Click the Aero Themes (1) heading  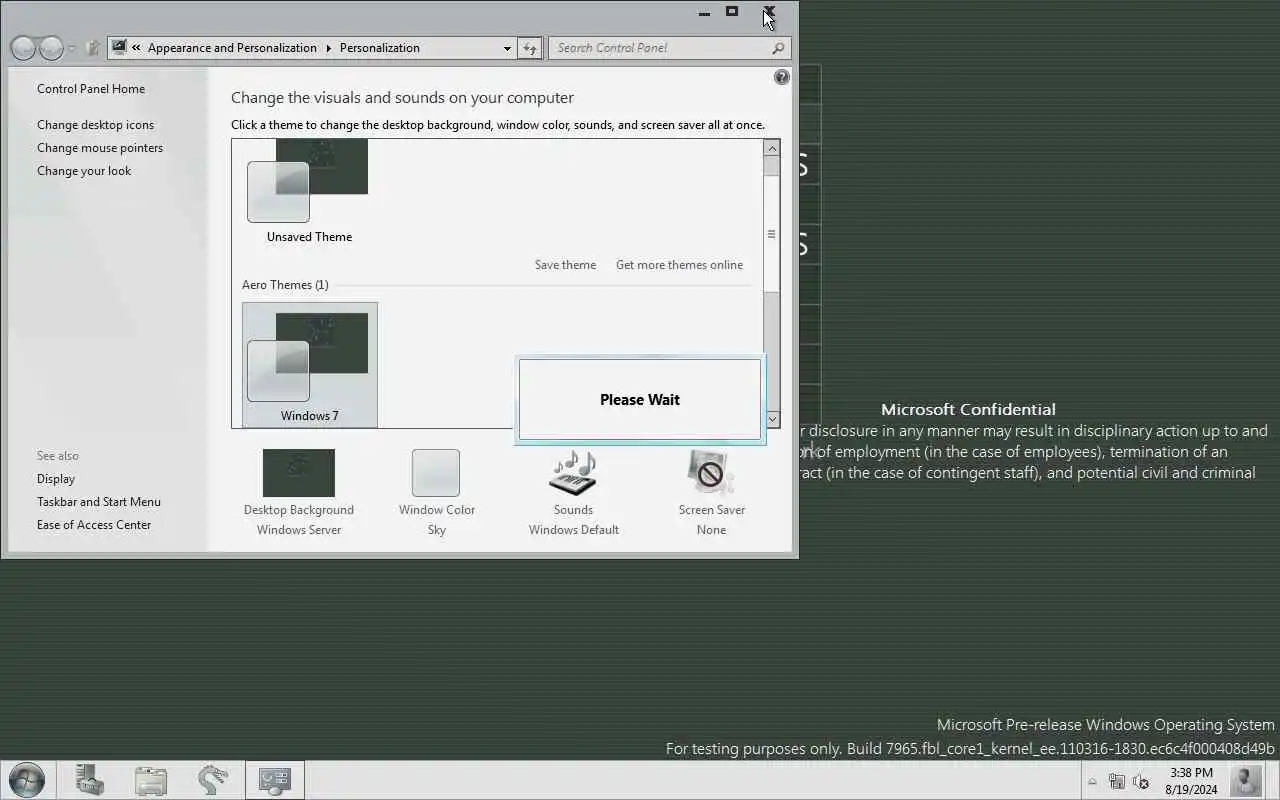(x=285, y=285)
